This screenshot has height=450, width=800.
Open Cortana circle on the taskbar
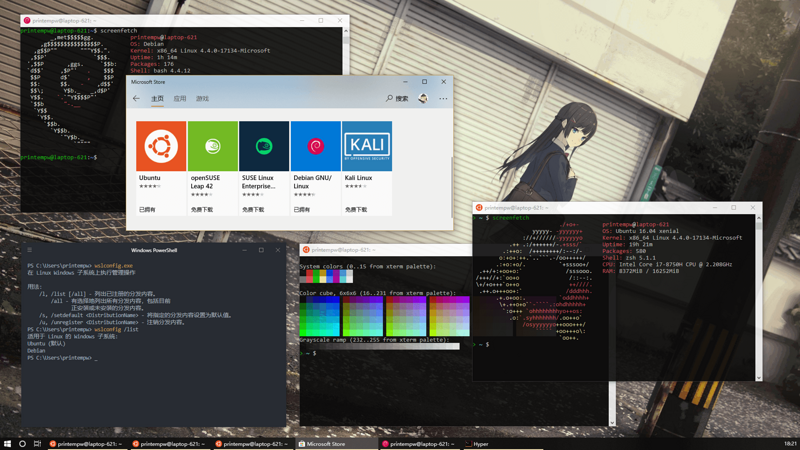click(x=22, y=444)
